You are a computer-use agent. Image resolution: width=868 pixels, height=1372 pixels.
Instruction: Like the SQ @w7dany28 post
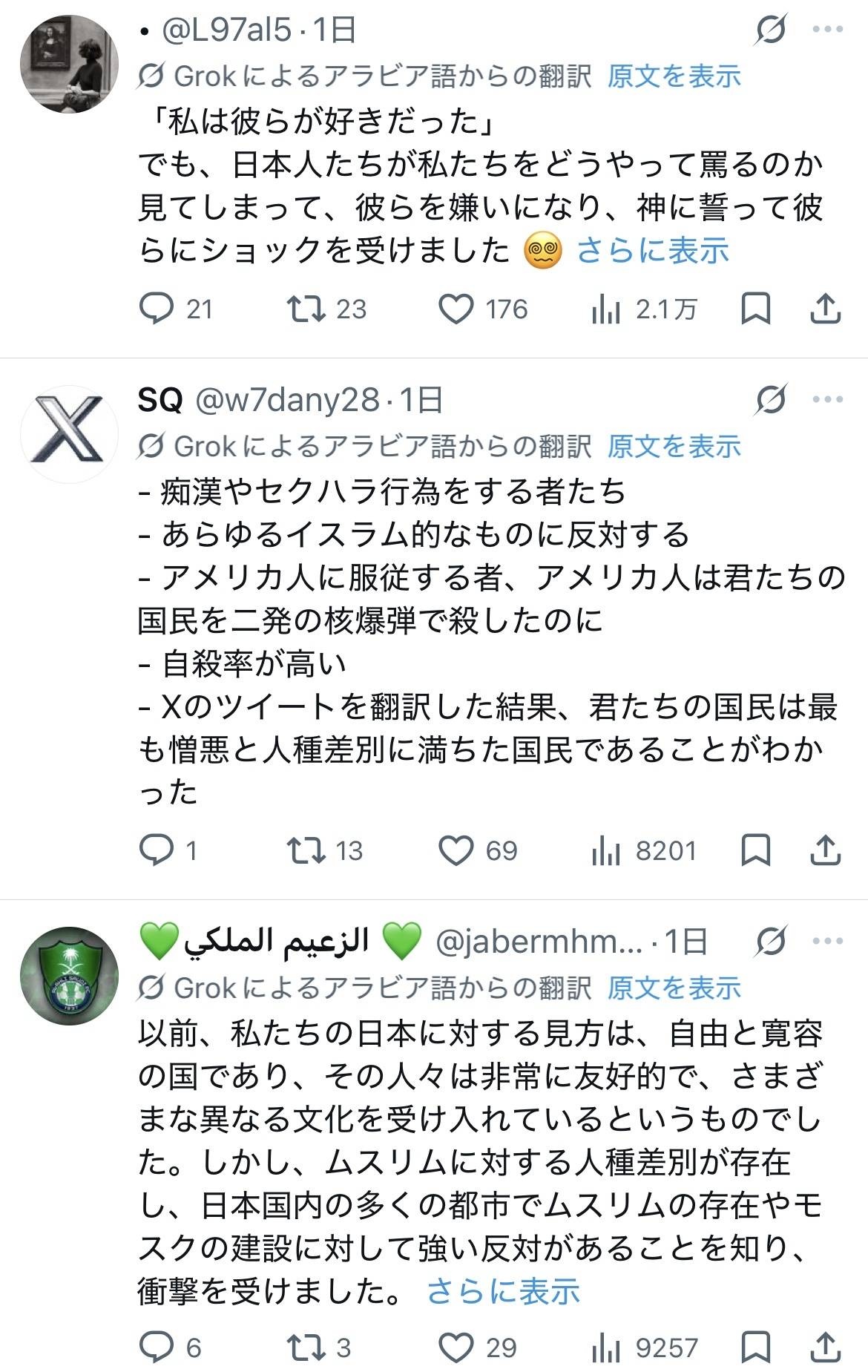click(456, 850)
